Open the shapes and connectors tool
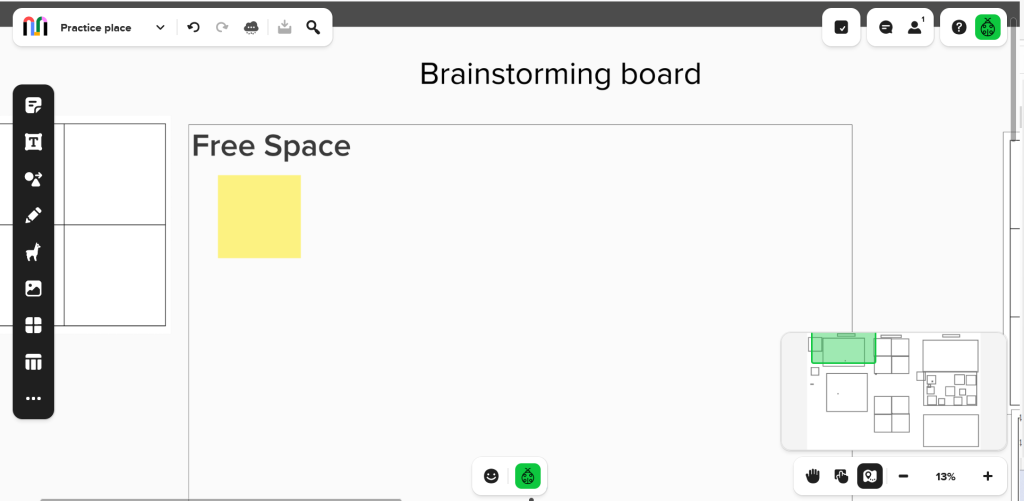The width and height of the screenshot is (1024, 501). (x=33, y=179)
